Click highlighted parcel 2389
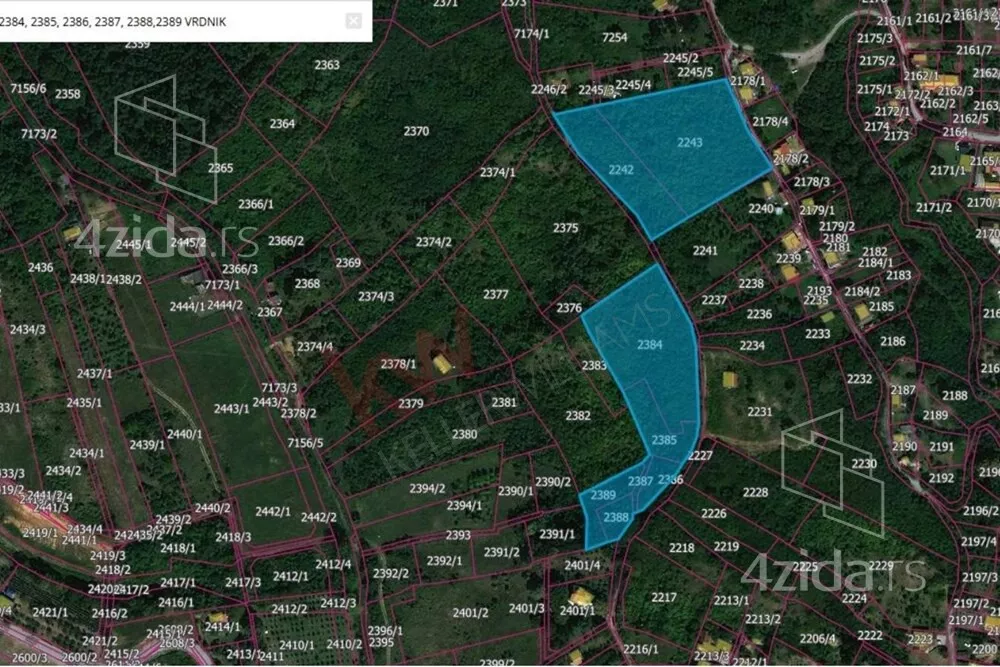This screenshot has height=667, width=1000. coord(602,496)
